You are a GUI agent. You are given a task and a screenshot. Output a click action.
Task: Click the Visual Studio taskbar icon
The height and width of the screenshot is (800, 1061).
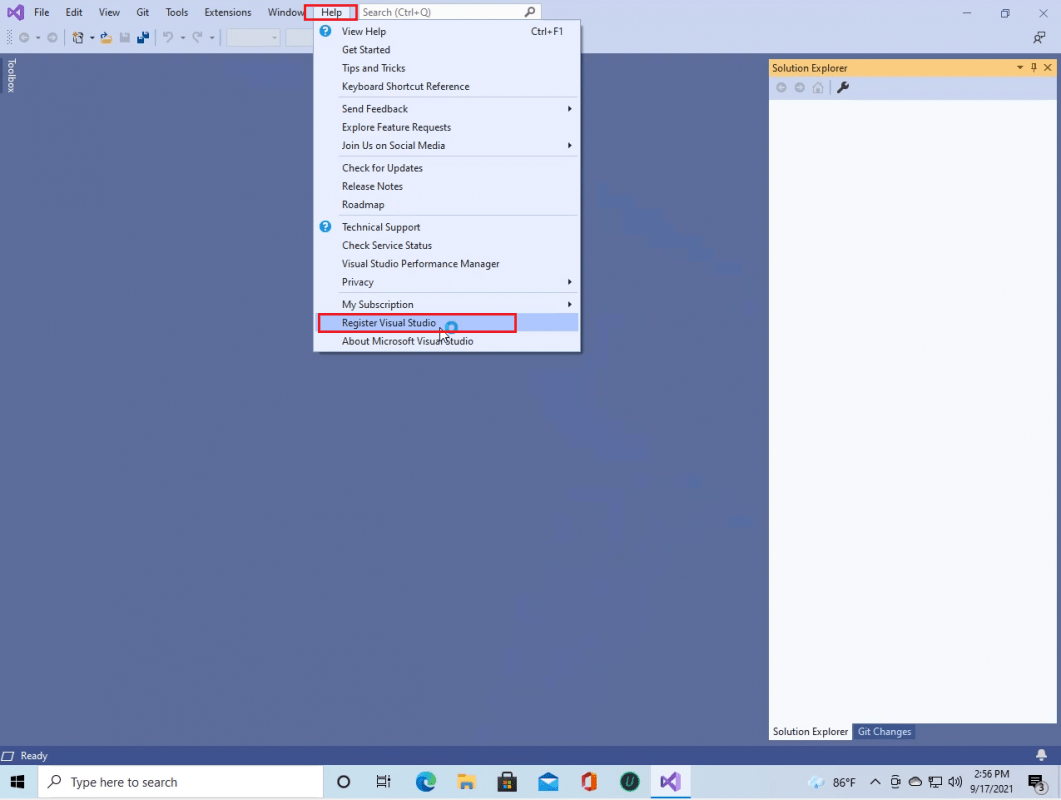pyautogui.click(x=671, y=782)
